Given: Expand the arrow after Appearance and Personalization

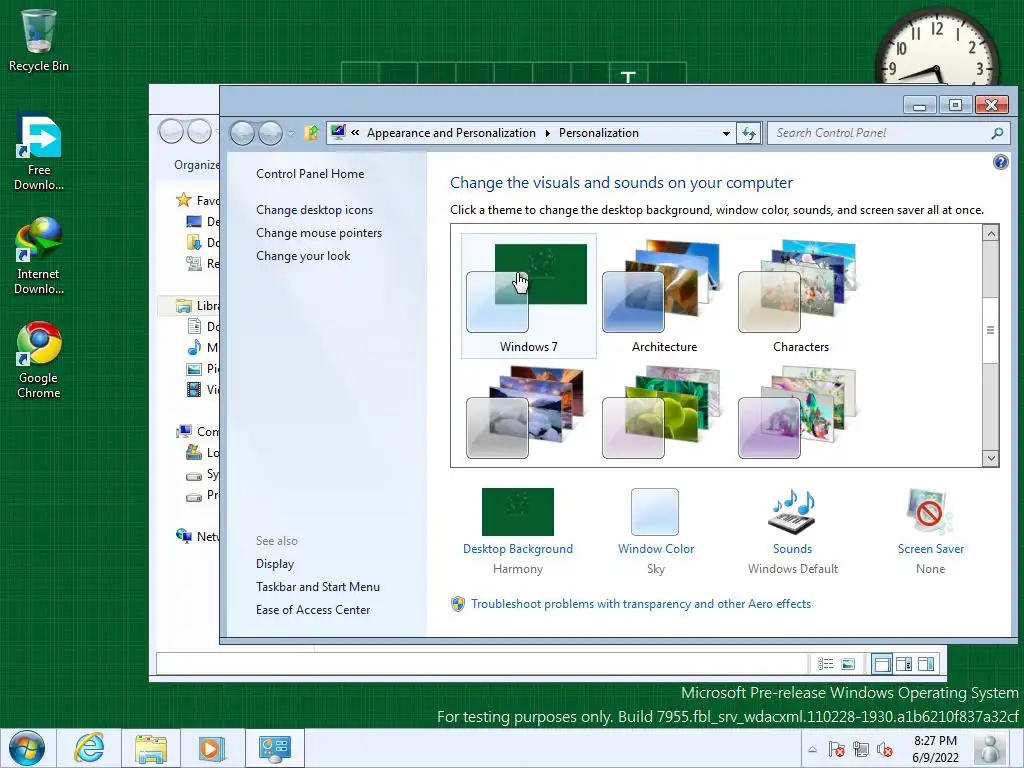Looking at the screenshot, I should click(x=547, y=133).
